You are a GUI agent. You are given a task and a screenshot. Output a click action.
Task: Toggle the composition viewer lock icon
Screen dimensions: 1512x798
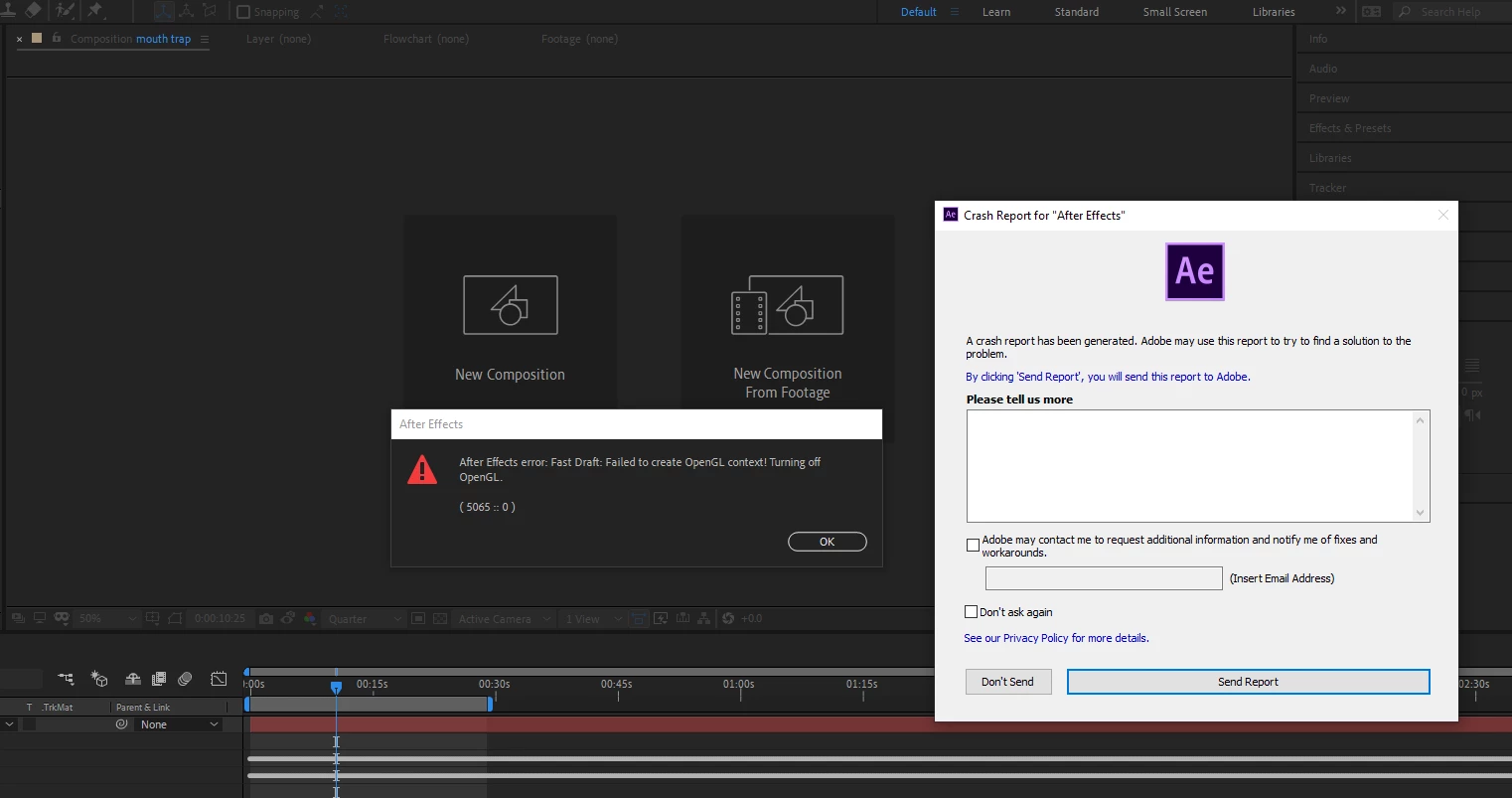[57, 38]
